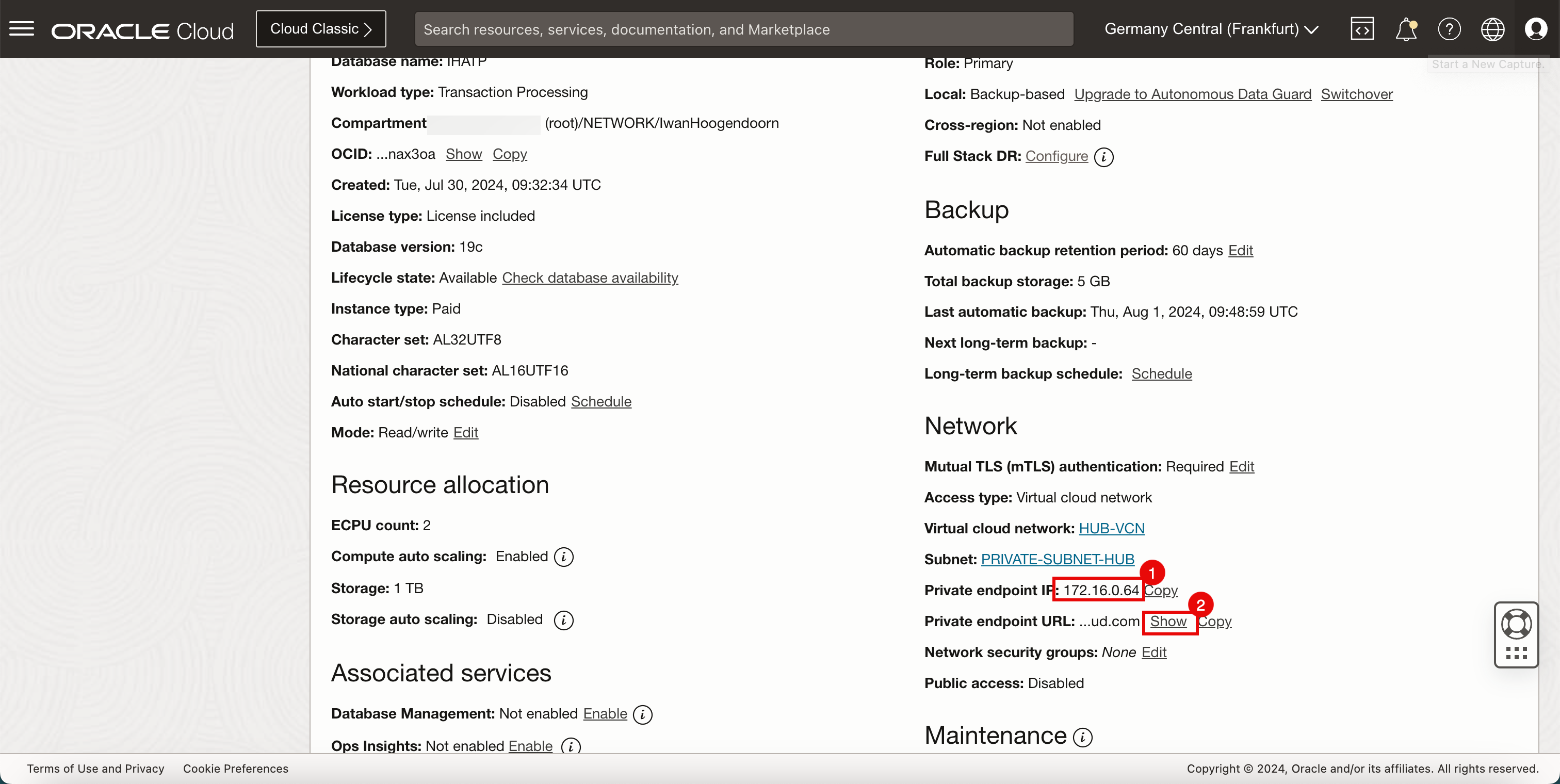Open the Cloud Classic button
This screenshot has height=784, width=1560.
click(320, 28)
